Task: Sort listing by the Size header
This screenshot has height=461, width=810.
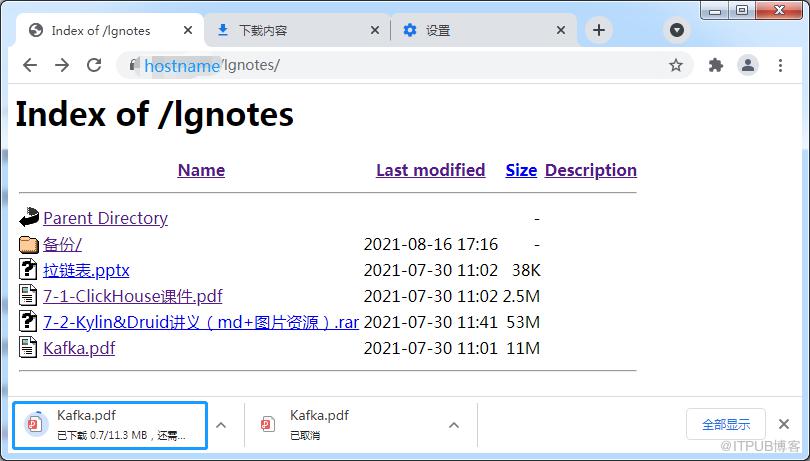Action: (521, 170)
